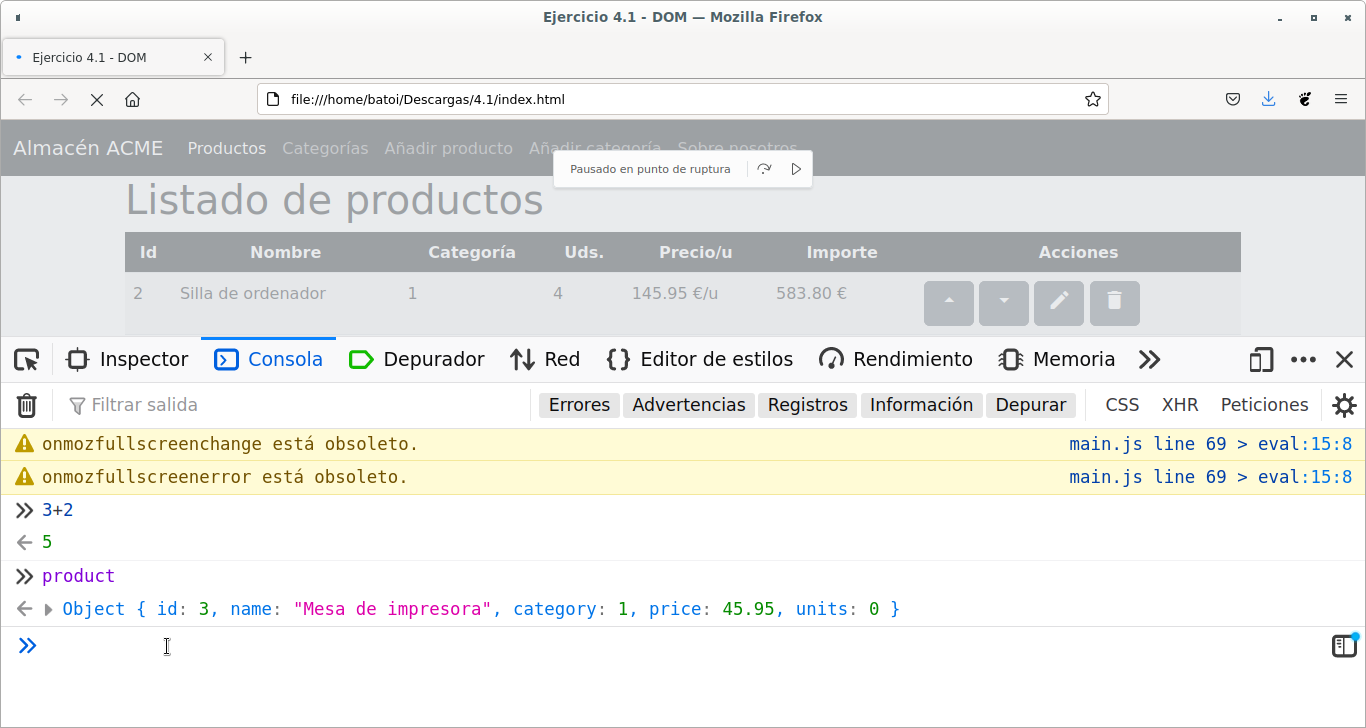The width and height of the screenshot is (1366, 728).
Task: Toggle the Errores filter
Action: click(x=579, y=405)
